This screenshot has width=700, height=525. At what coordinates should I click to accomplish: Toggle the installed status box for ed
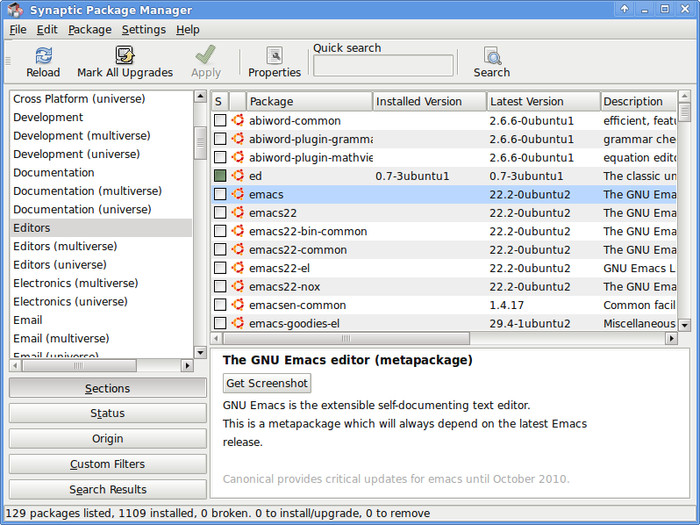point(220,176)
